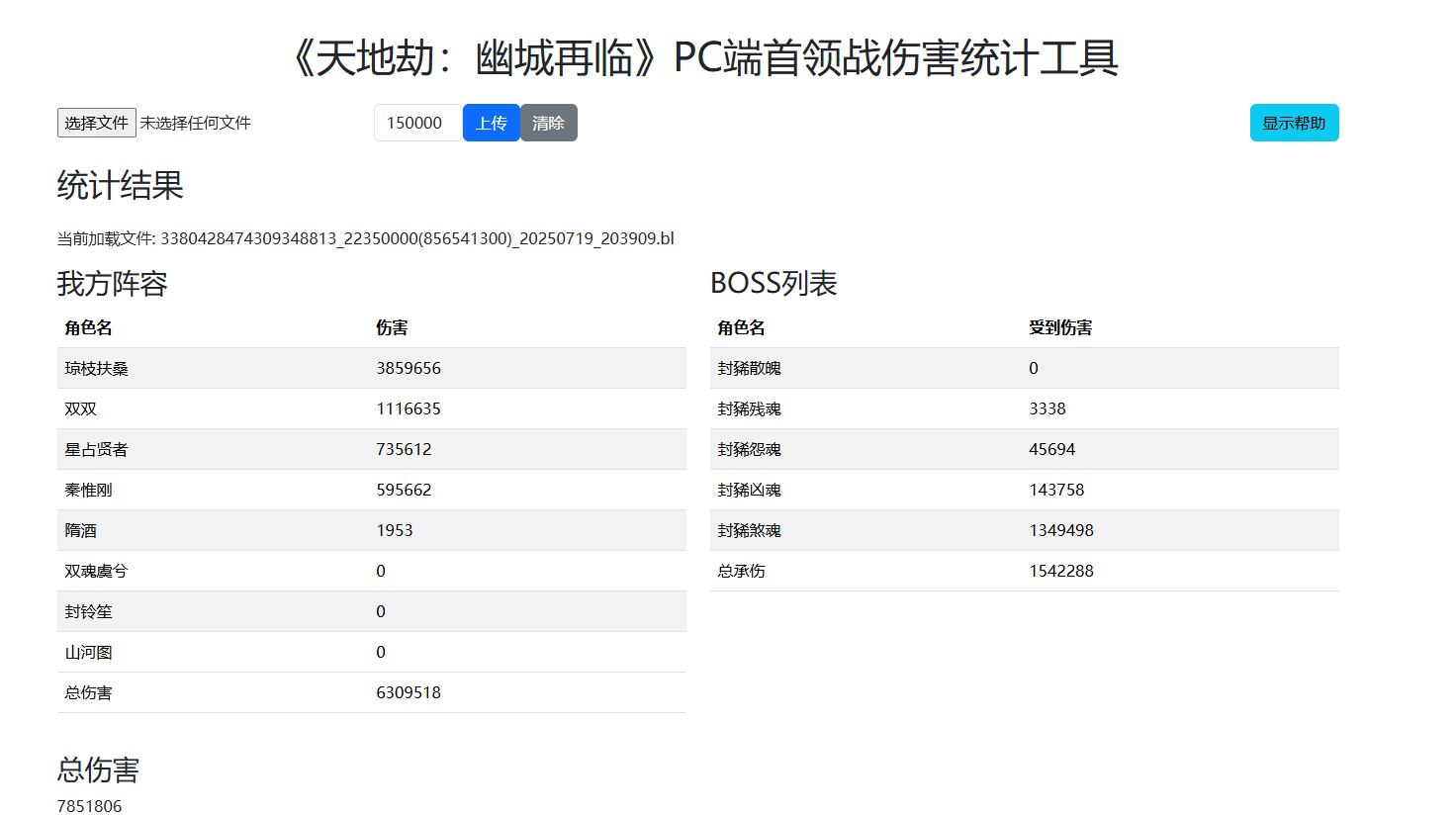Select the 封豨怨魂 boss name
This screenshot has height=816, width=1456.
pos(750,449)
